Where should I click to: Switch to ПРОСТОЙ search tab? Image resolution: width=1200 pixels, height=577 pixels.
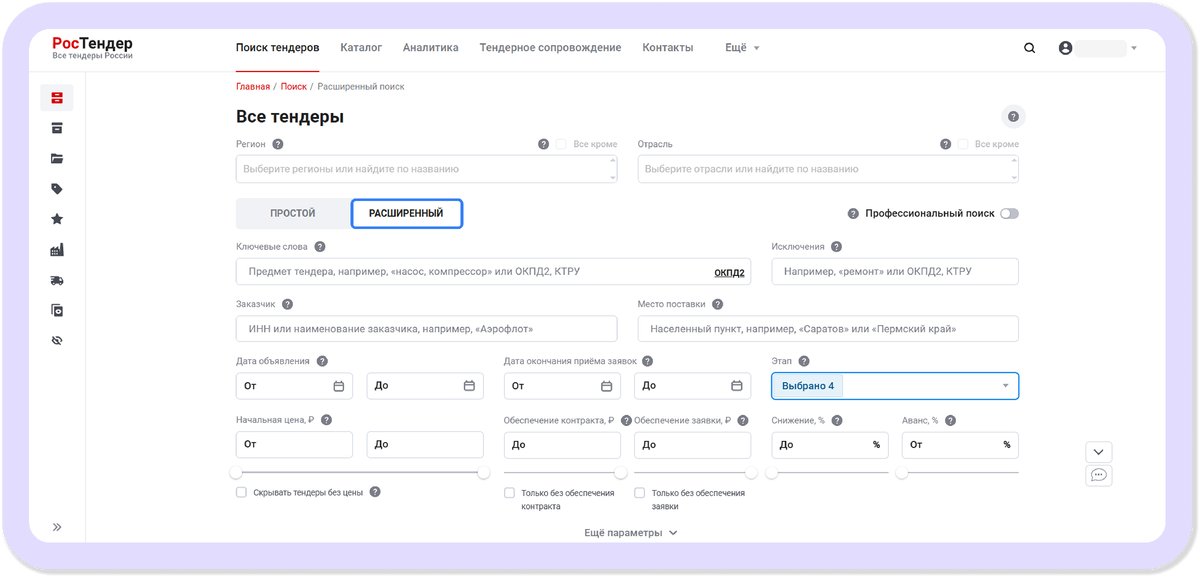coord(293,213)
